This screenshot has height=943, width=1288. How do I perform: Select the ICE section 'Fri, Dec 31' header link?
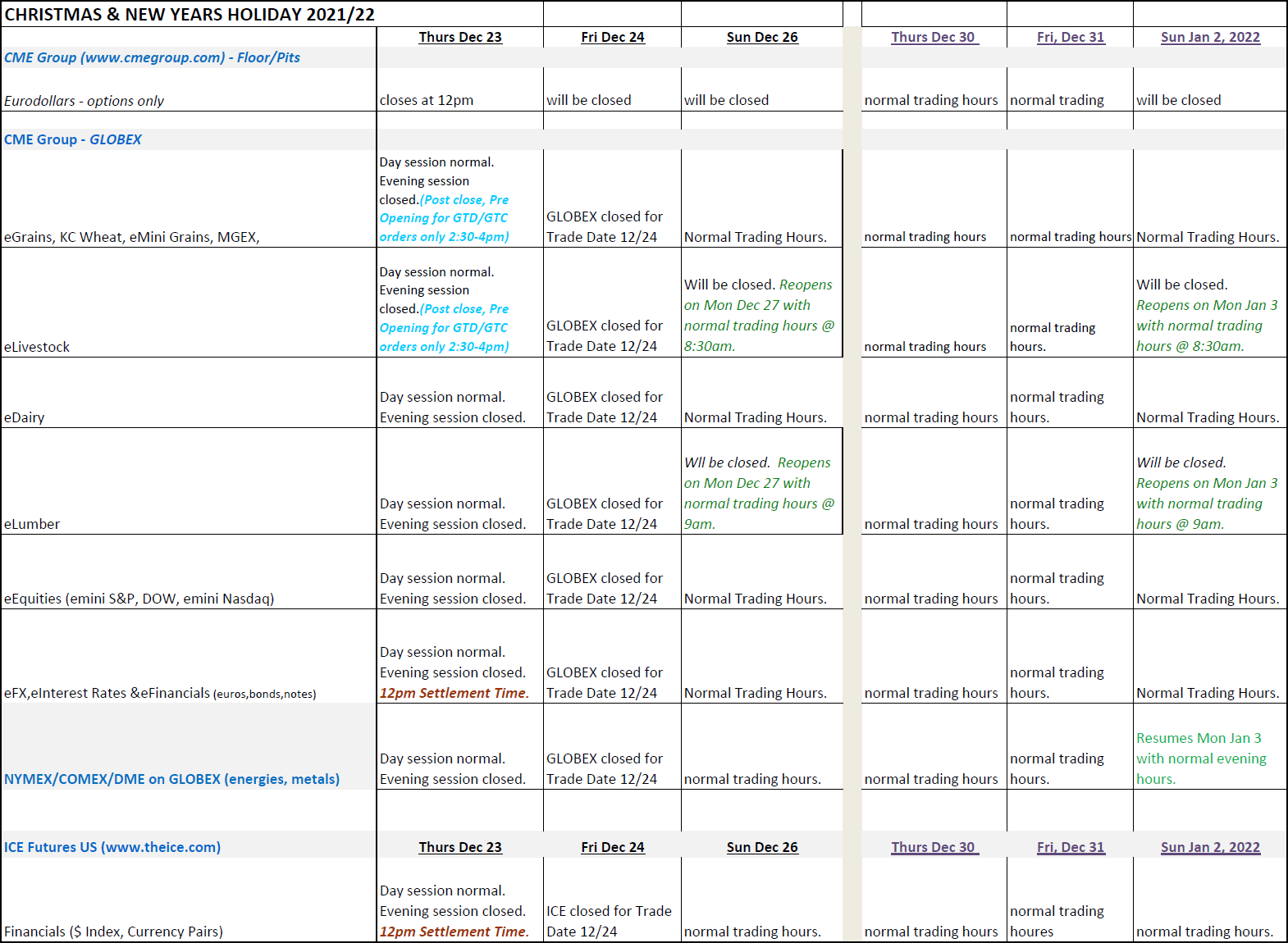[x=1071, y=847]
